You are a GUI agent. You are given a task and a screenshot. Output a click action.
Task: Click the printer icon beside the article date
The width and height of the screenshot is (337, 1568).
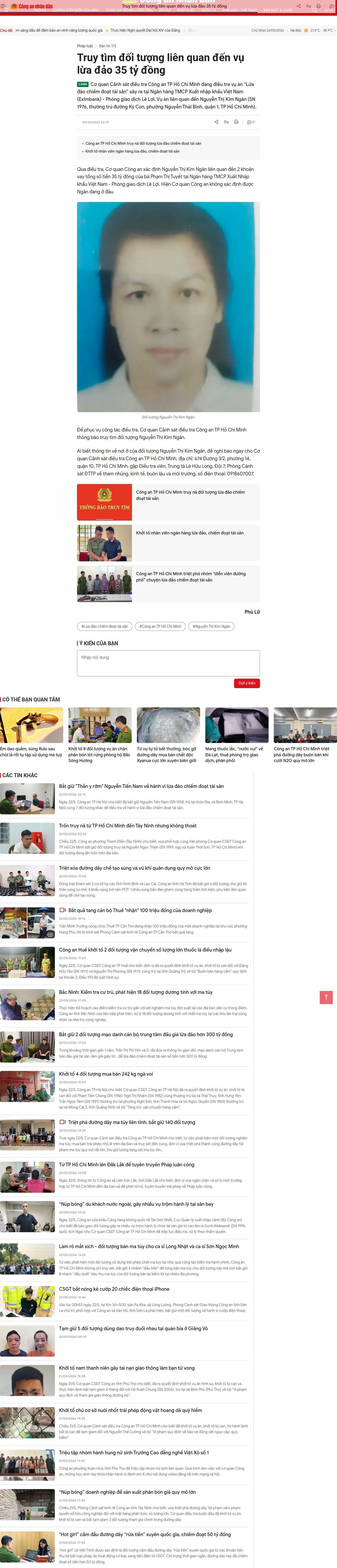point(236,122)
